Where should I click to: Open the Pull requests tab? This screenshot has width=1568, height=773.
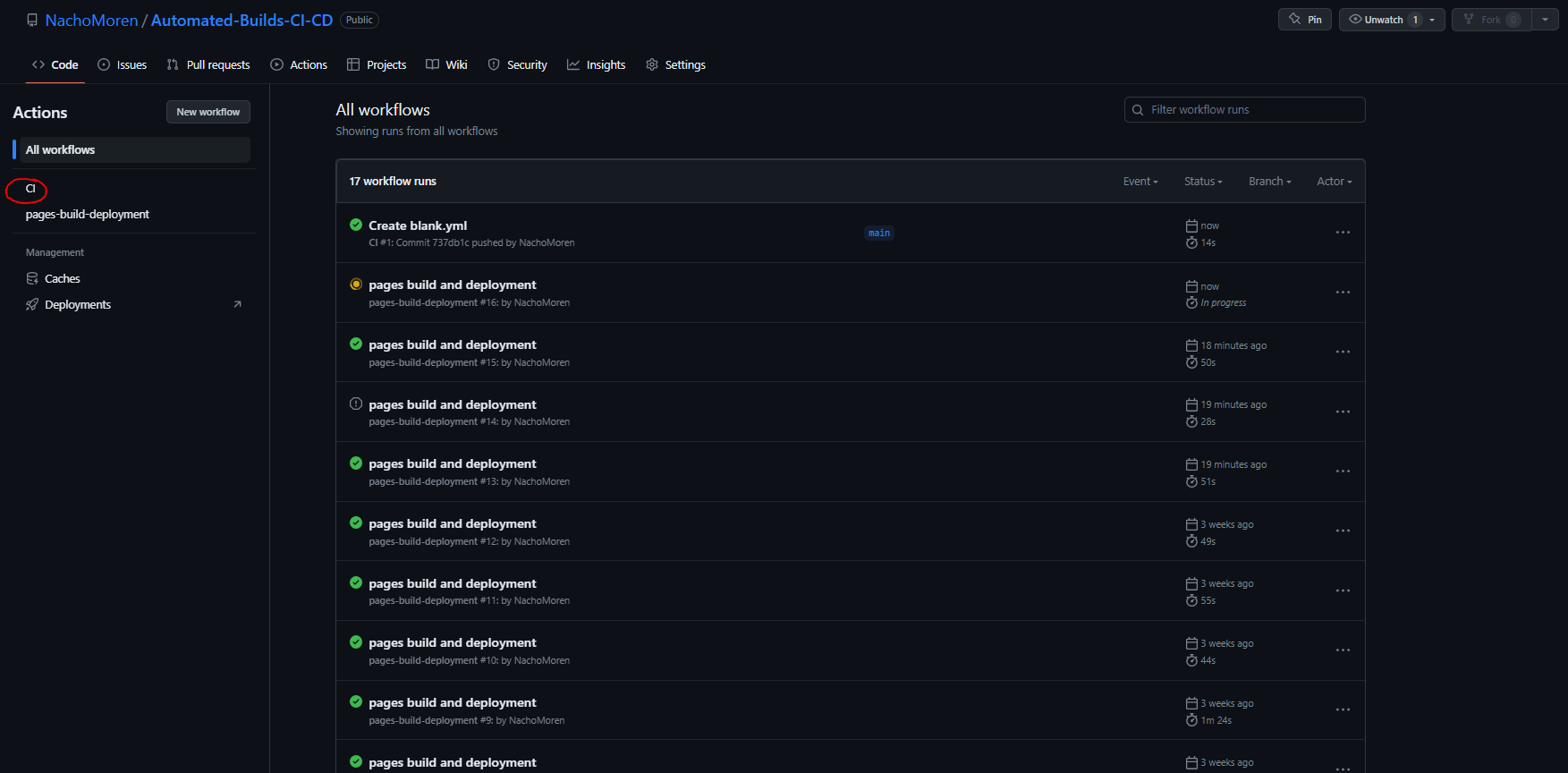(x=208, y=64)
